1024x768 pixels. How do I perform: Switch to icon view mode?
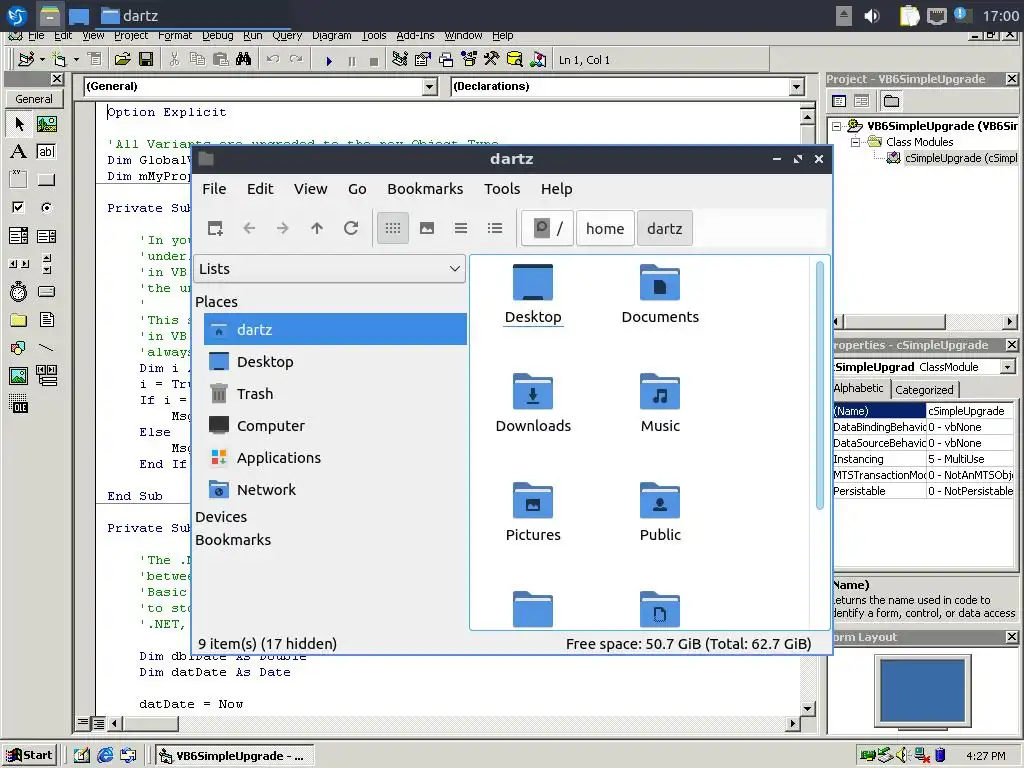[393, 228]
